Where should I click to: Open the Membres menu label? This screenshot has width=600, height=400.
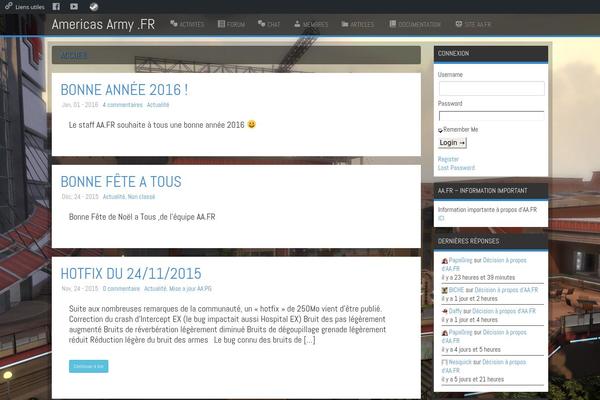coord(315,24)
